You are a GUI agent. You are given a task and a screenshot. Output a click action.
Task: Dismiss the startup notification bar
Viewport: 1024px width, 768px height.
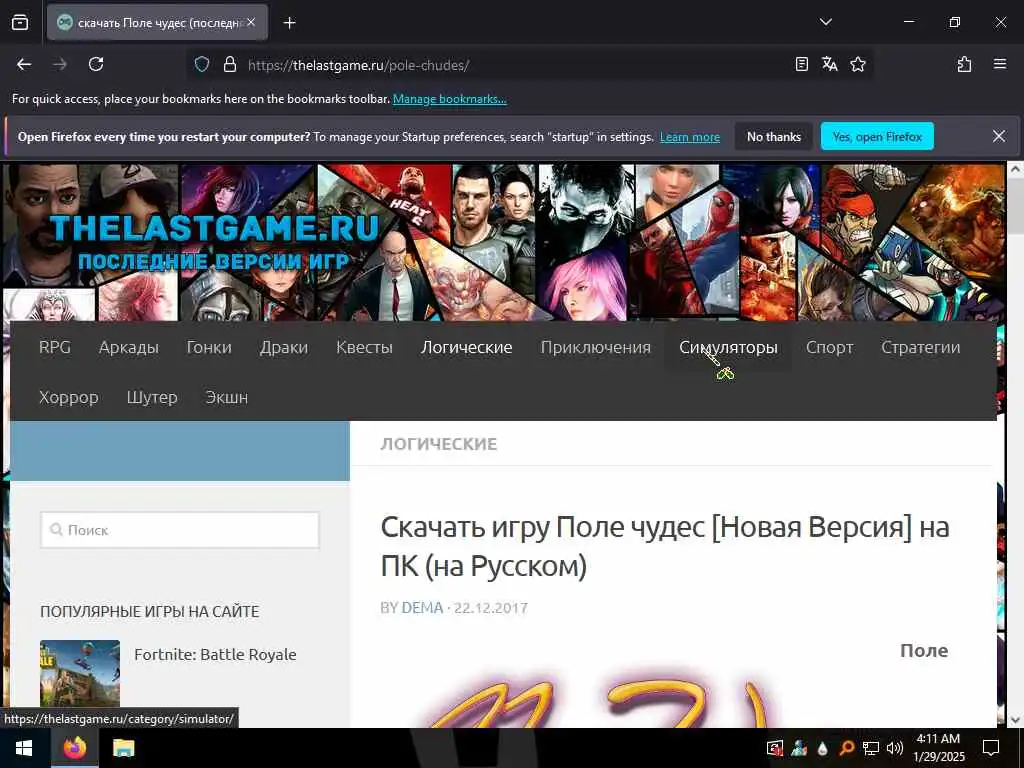(999, 136)
